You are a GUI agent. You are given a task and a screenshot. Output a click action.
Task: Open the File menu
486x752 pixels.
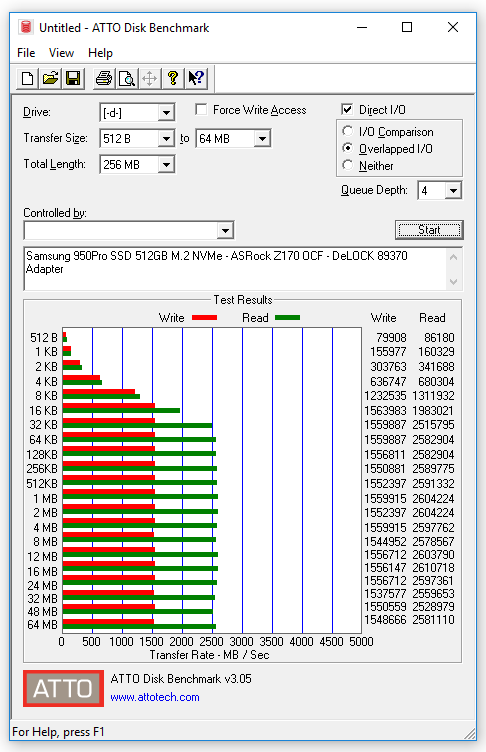click(x=26, y=53)
